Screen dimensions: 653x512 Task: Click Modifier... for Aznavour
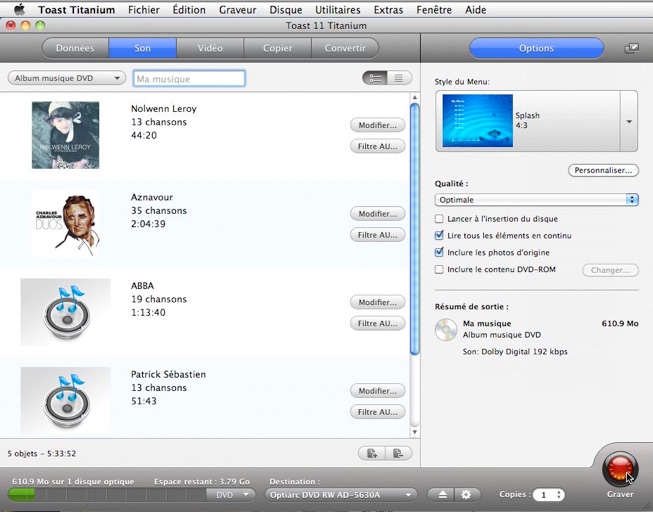tap(377, 214)
